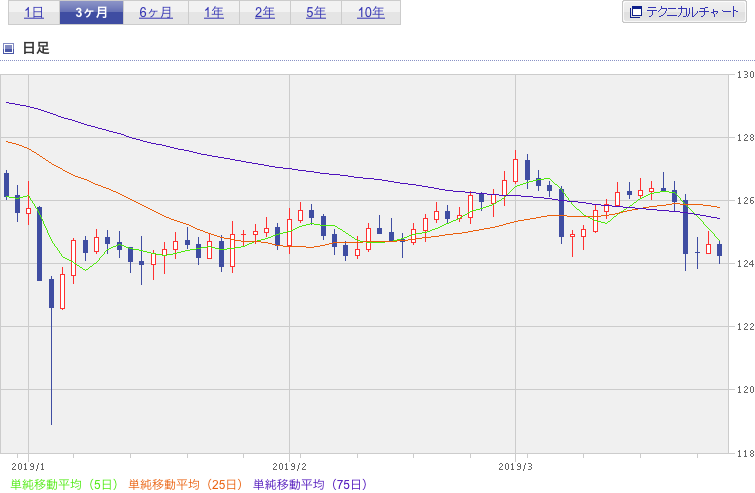Image resolution: width=755 pixels, height=493 pixels.
Task: Click the 単純移動平均（5日）green legend label
Action: (65, 484)
